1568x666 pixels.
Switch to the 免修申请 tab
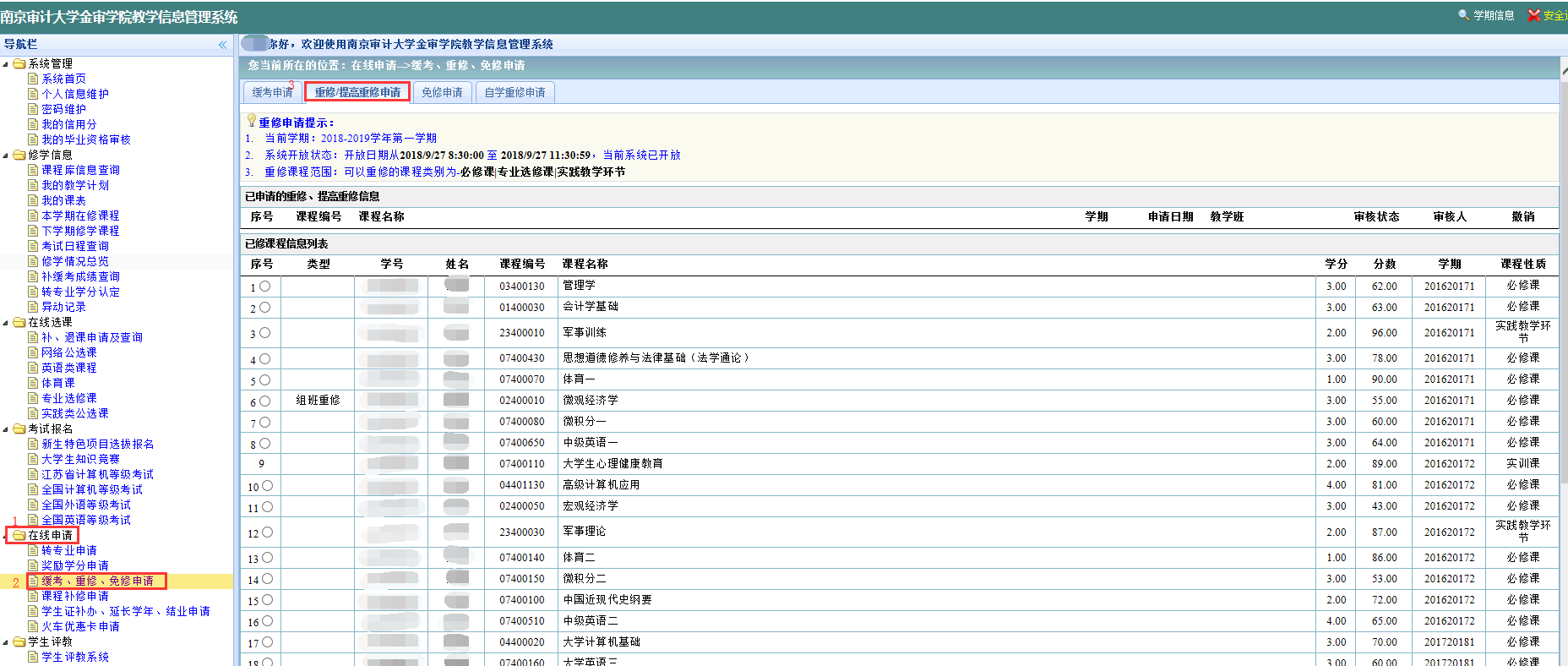coord(442,92)
